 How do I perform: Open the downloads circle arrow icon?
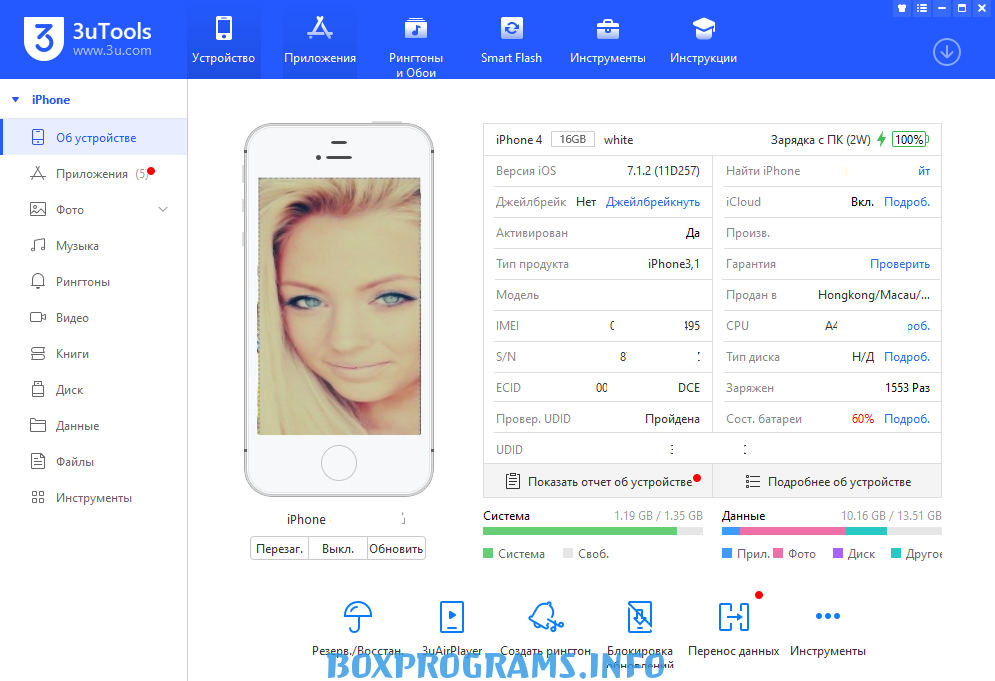947,52
